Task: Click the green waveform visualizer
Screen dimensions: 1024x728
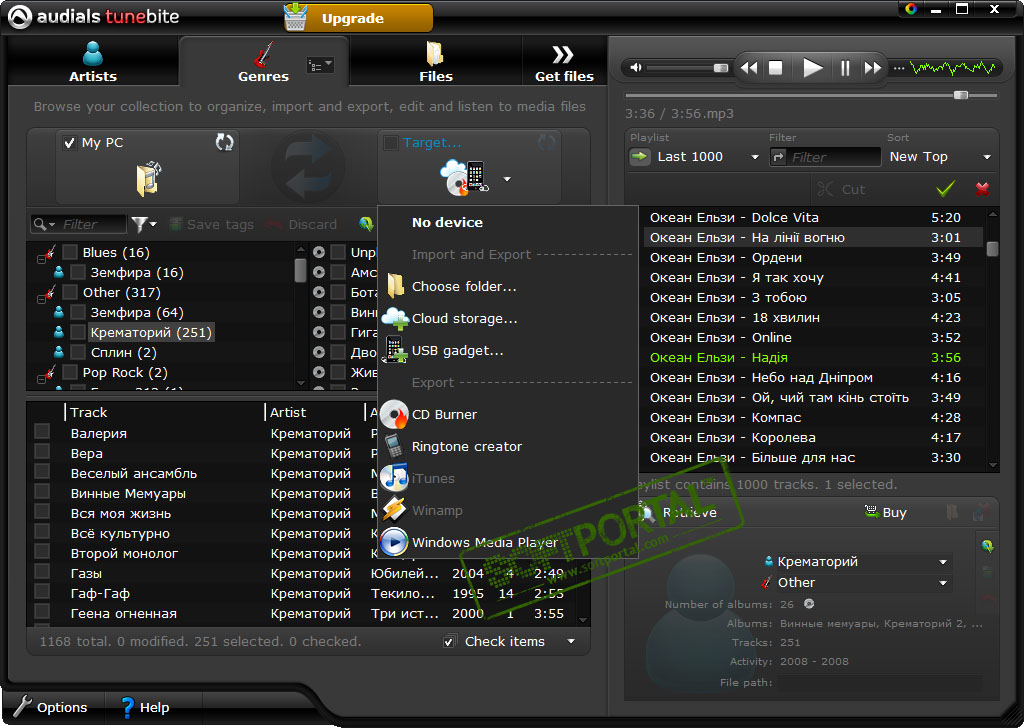Action: pos(953,68)
